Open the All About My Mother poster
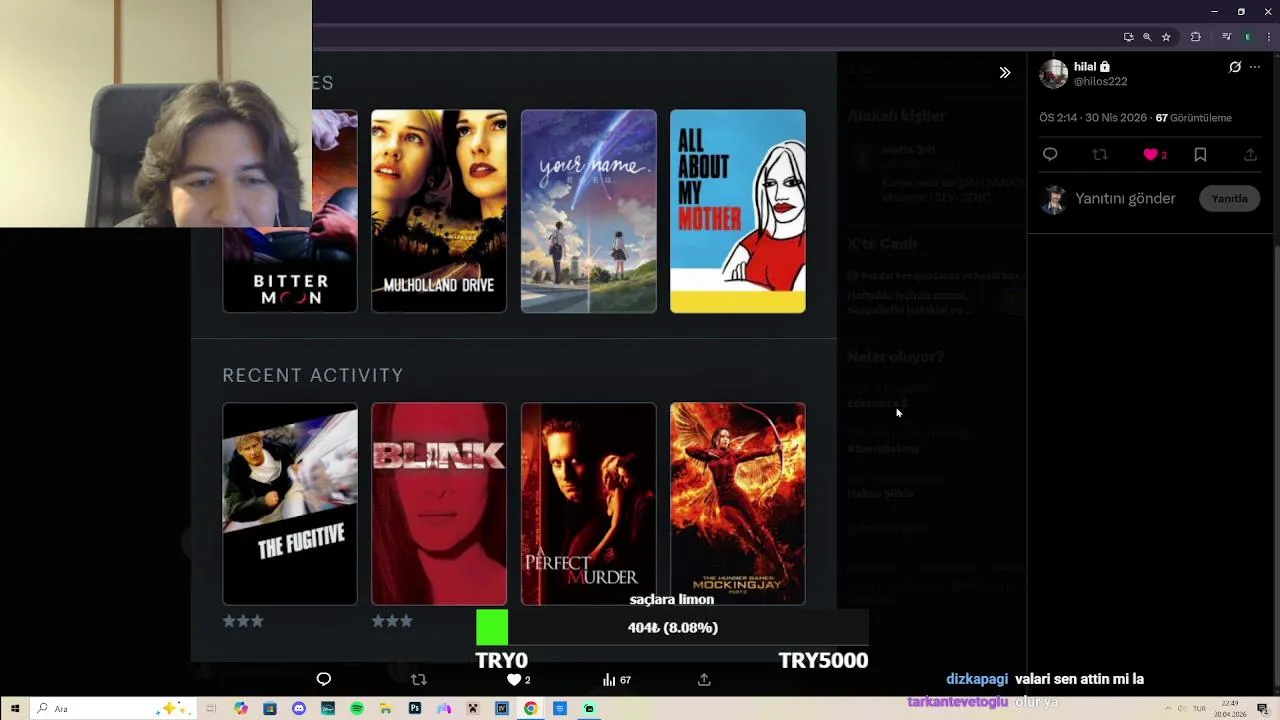Image resolution: width=1280 pixels, height=720 pixels. [x=738, y=211]
